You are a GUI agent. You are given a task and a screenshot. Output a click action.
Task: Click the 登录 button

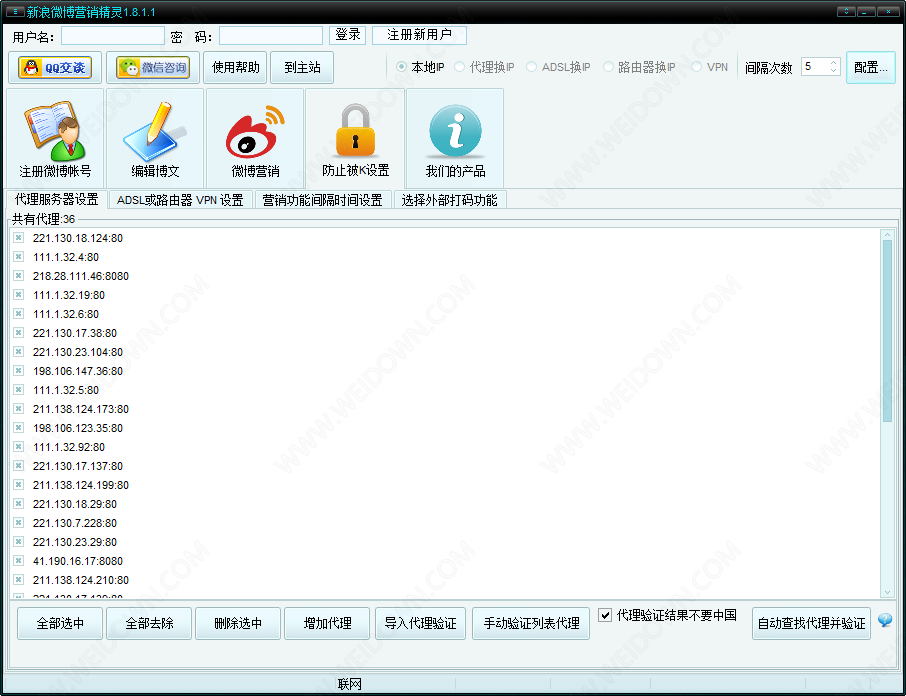[348, 35]
